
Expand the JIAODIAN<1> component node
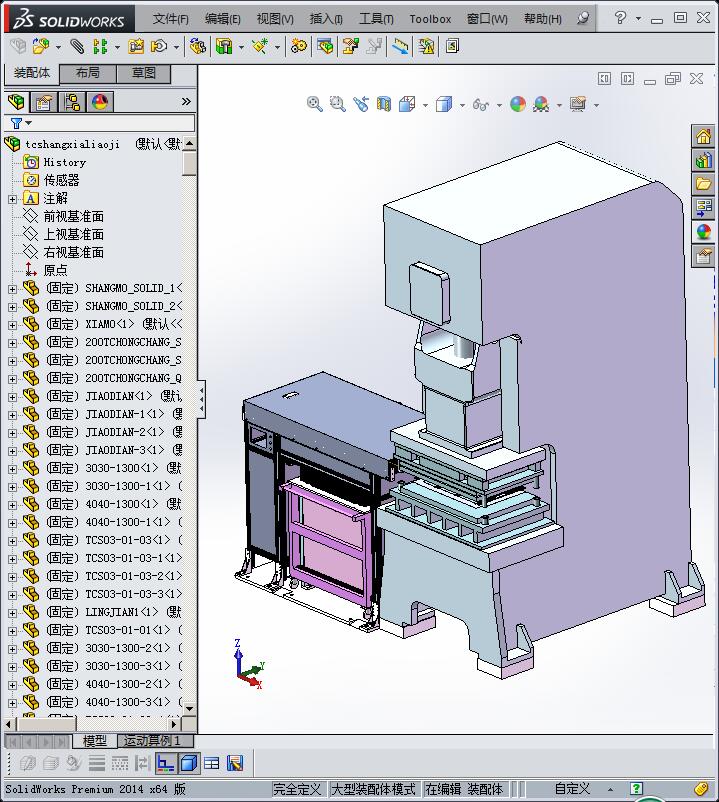click(12, 397)
